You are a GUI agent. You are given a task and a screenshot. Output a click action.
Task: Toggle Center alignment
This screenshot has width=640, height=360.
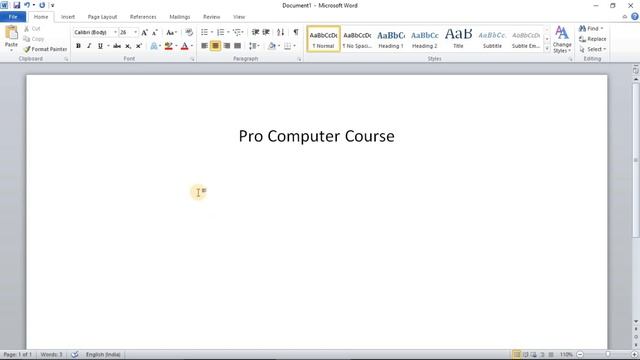(x=215, y=46)
